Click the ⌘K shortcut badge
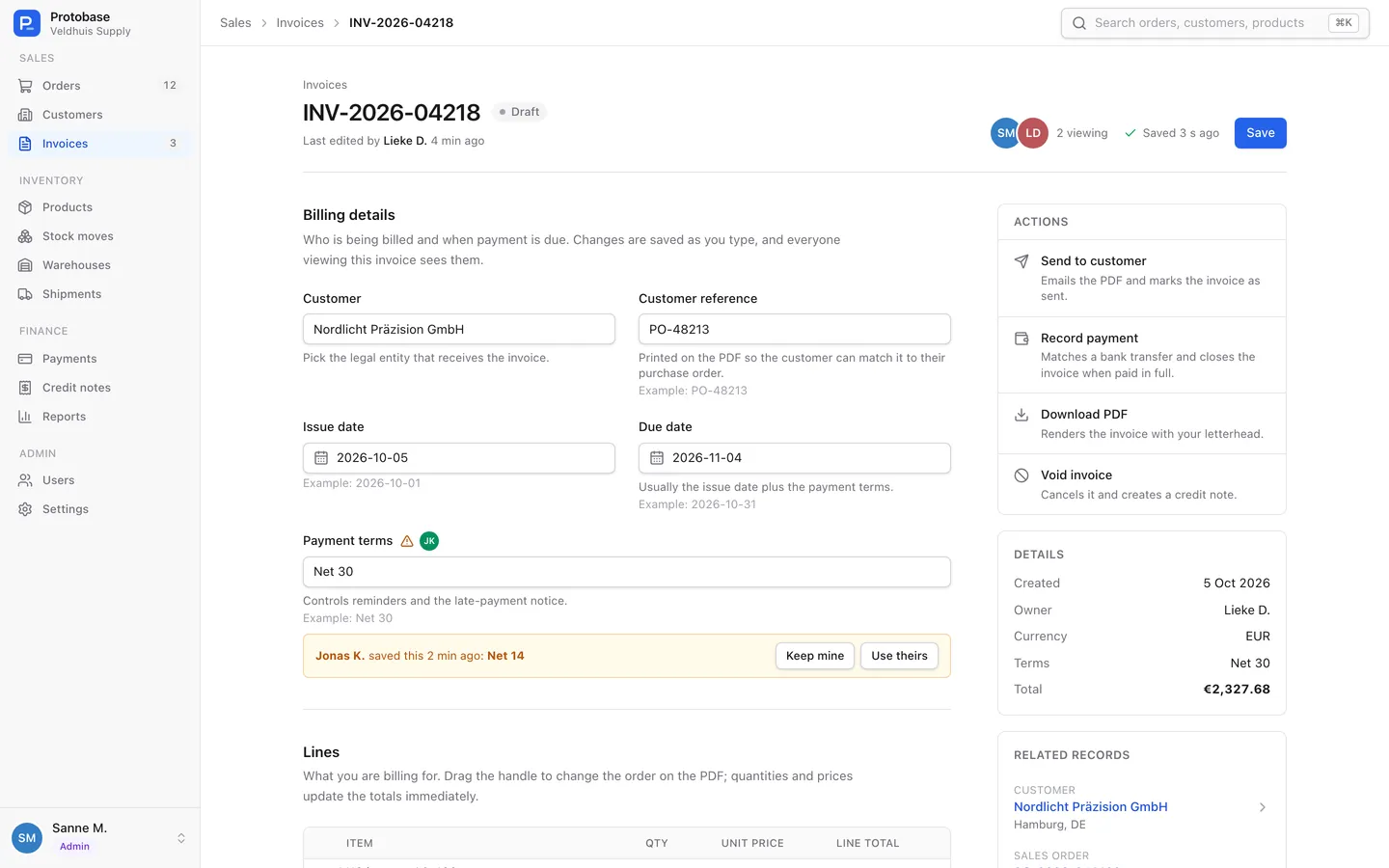The image size is (1389, 868). [1344, 23]
